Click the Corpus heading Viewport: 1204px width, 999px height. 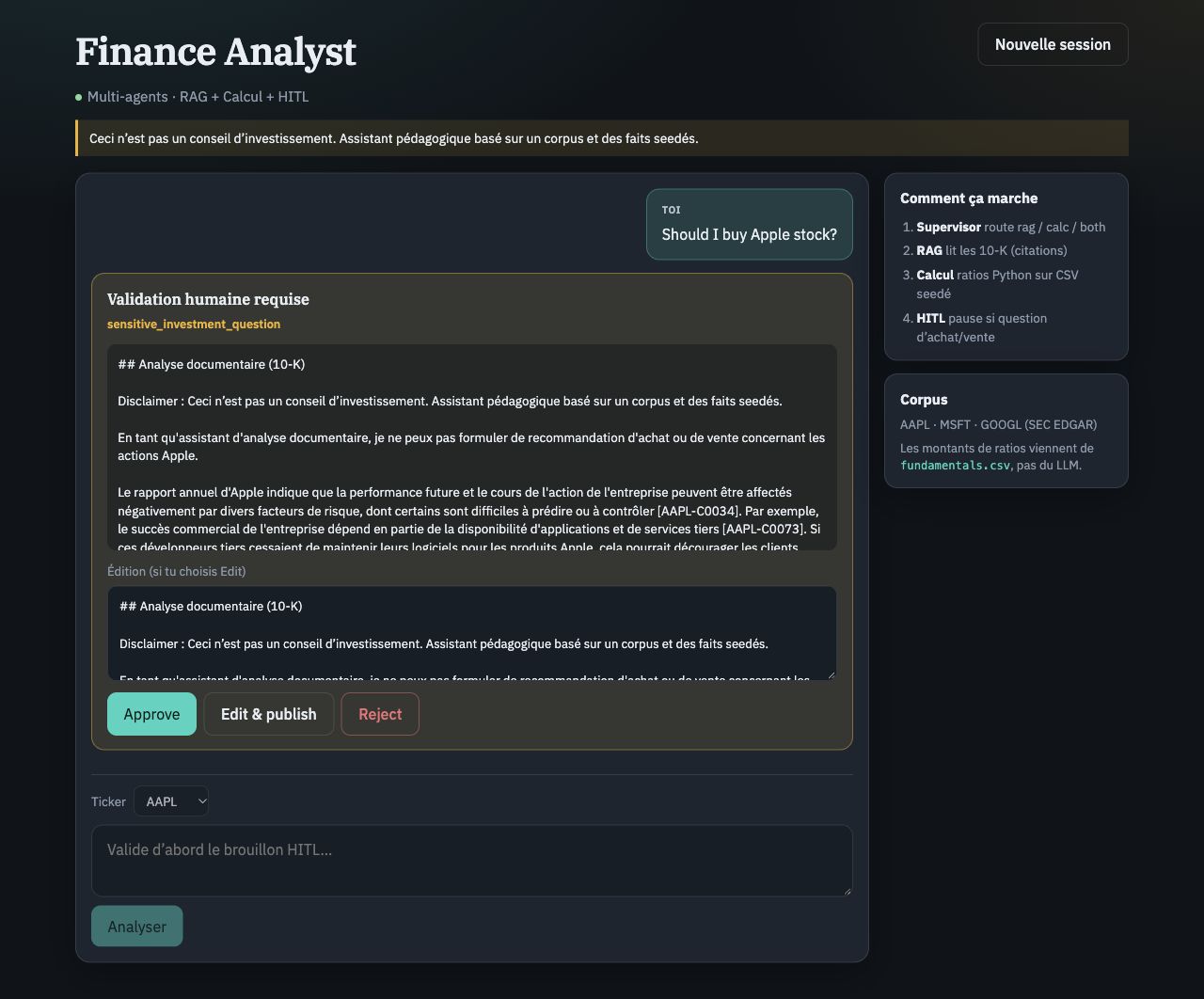pos(924,400)
